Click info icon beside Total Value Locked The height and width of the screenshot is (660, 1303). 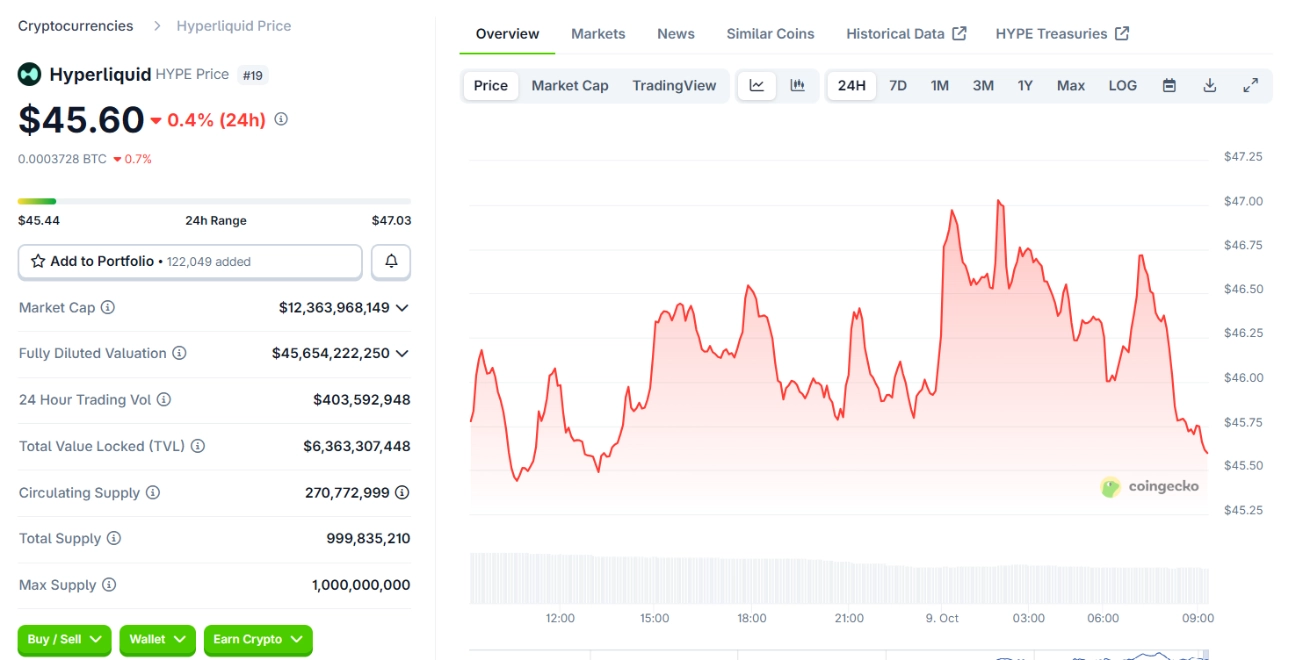[x=198, y=446]
